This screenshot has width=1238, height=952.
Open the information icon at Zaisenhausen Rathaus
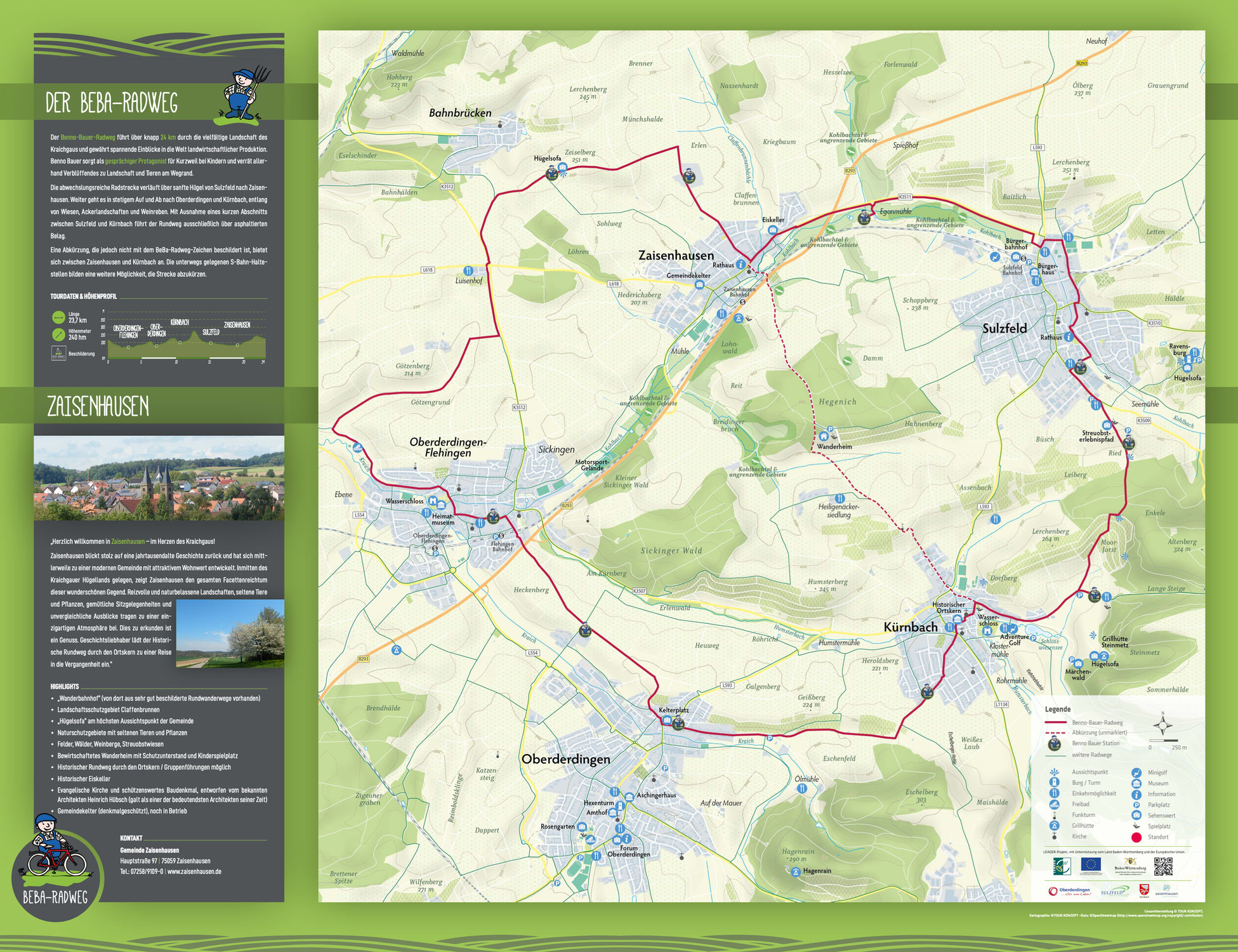click(x=740, y=265)
